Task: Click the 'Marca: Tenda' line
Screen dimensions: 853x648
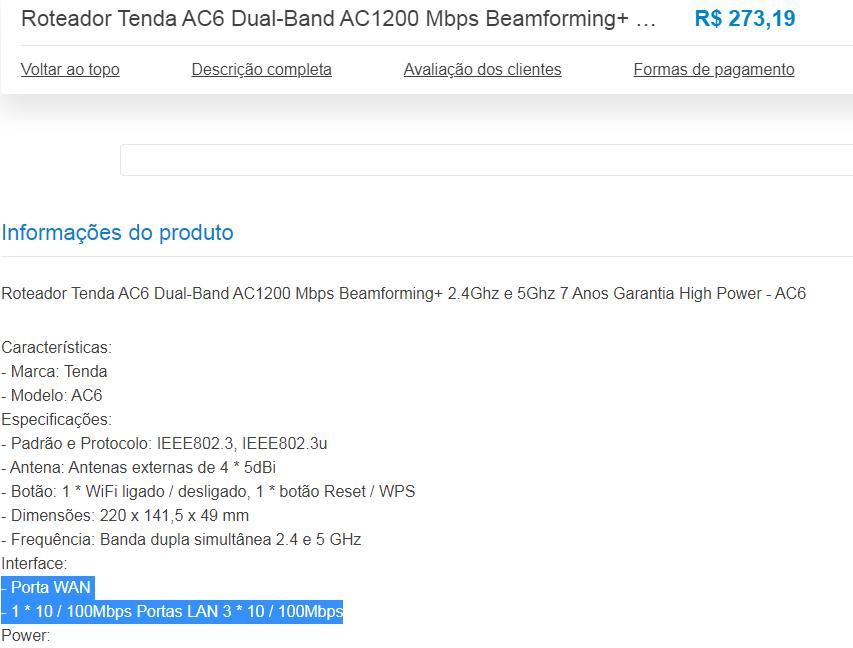Action: pos(54,372)
